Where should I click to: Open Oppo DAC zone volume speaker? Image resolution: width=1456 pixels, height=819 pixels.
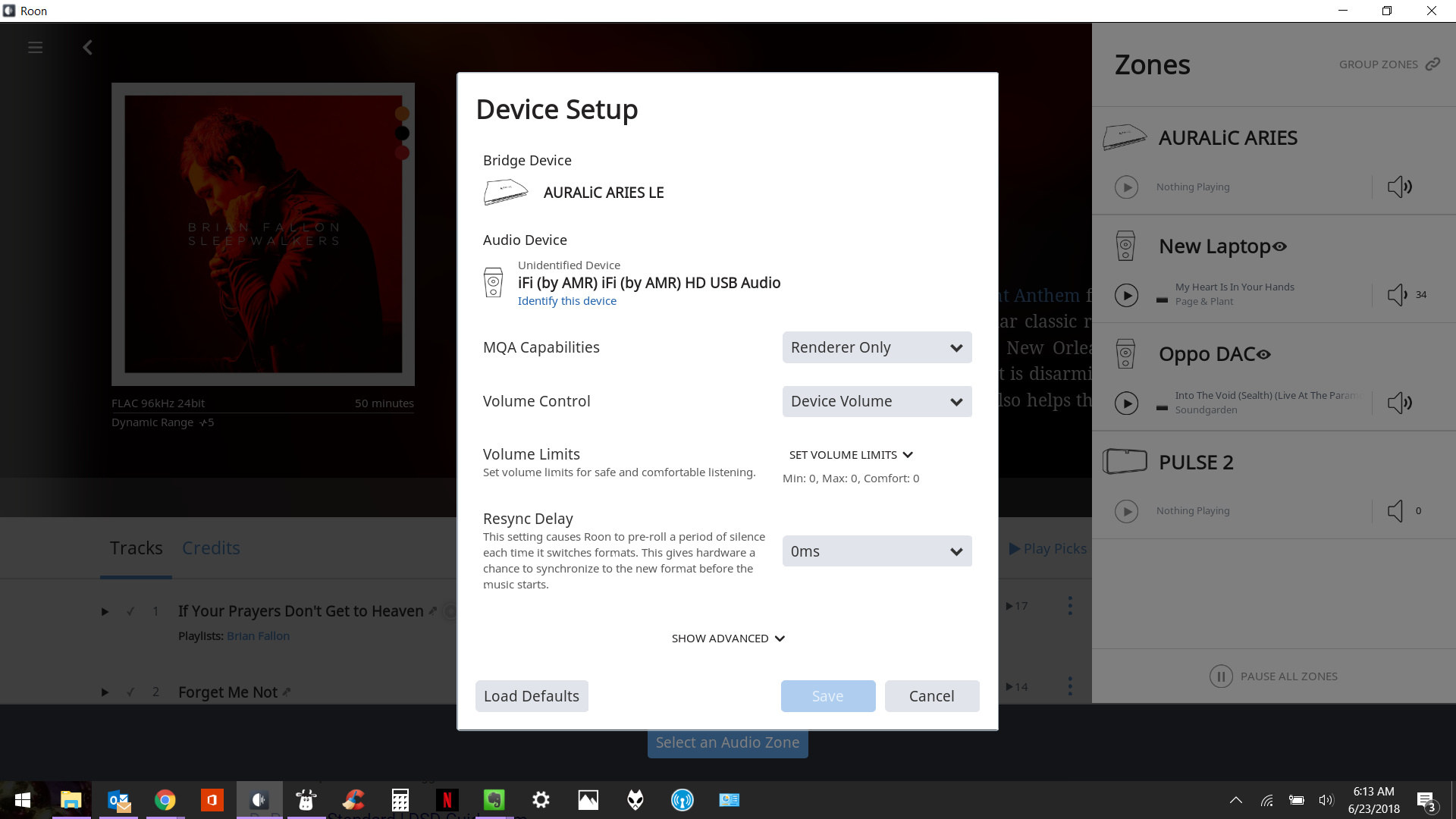(x=1399, y=403)
